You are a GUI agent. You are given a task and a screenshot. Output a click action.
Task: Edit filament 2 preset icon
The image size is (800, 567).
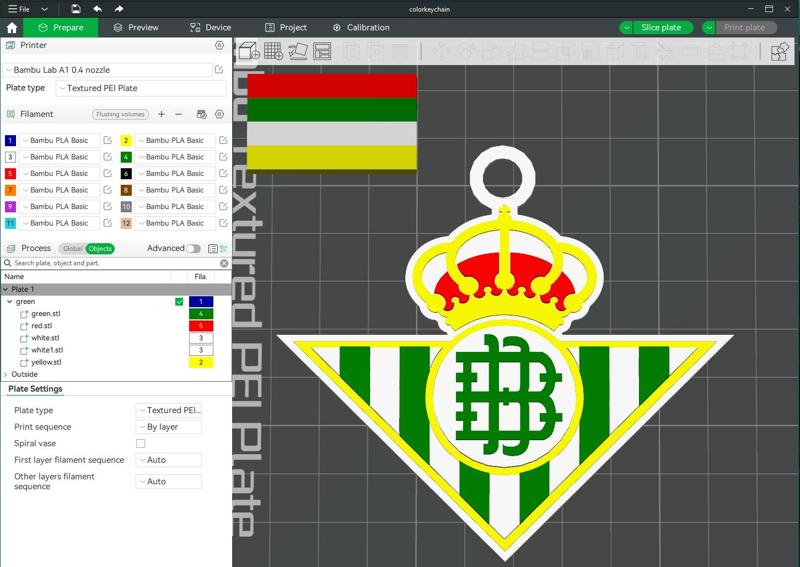tap(223, 140)
